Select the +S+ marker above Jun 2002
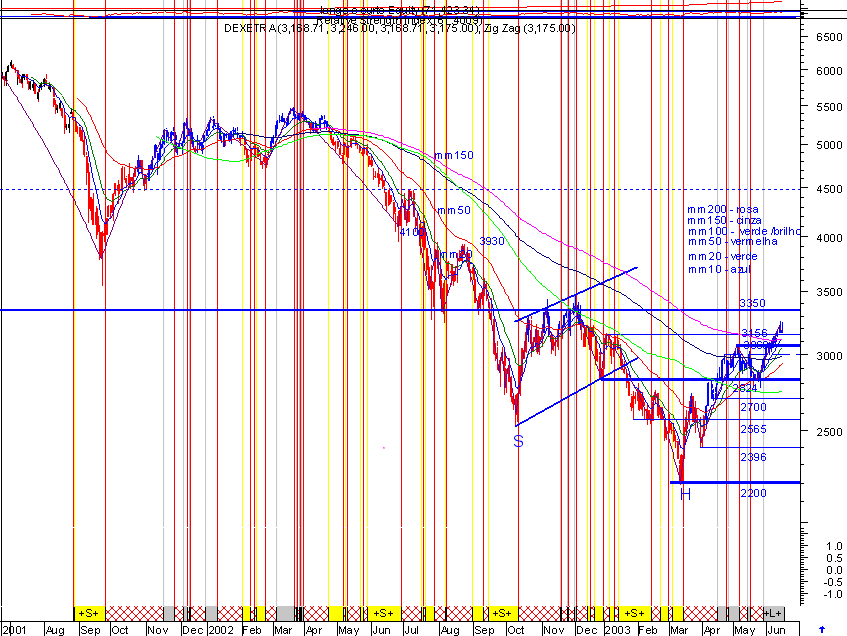 coord(384,614)
